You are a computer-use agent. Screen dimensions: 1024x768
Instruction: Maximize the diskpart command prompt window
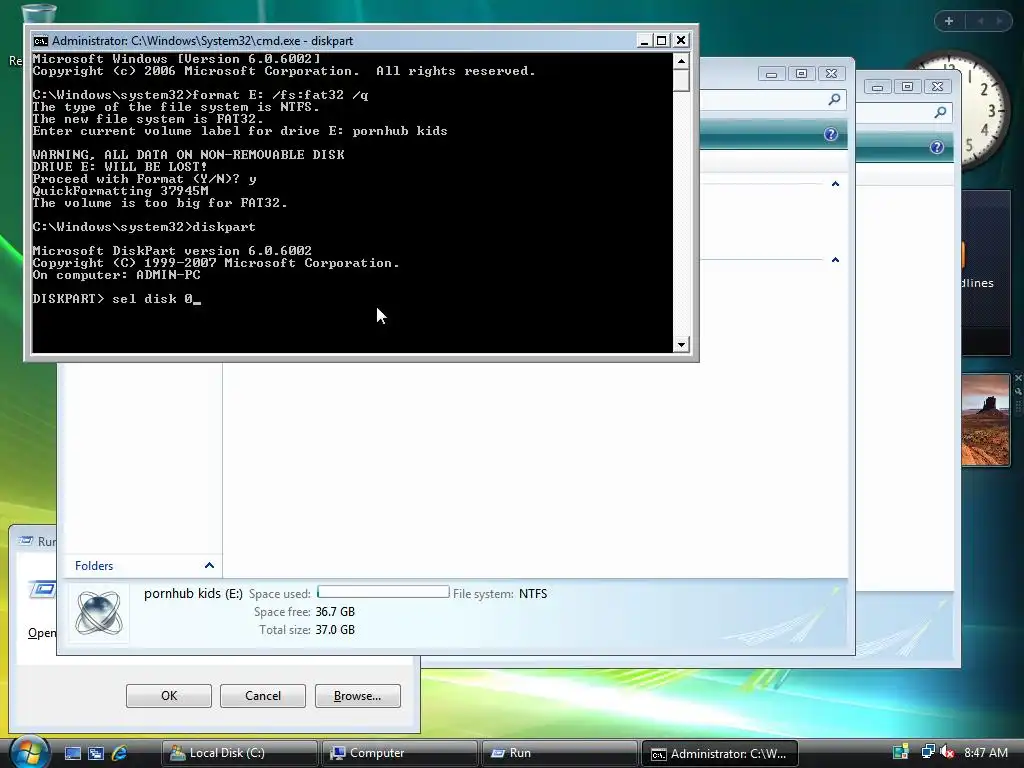pyautogui.click(x=662, y=40)
